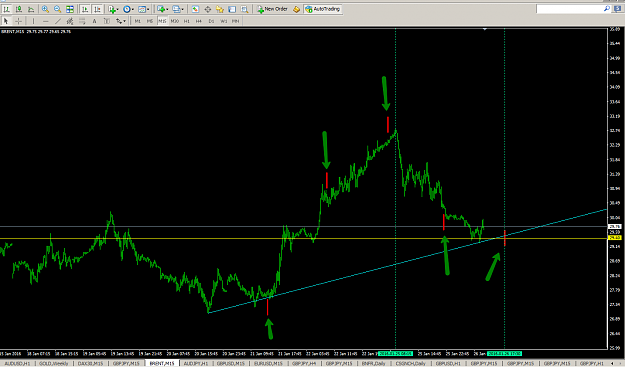Launch MetaEditor with the yellow diamond icon

coord(296,9)
